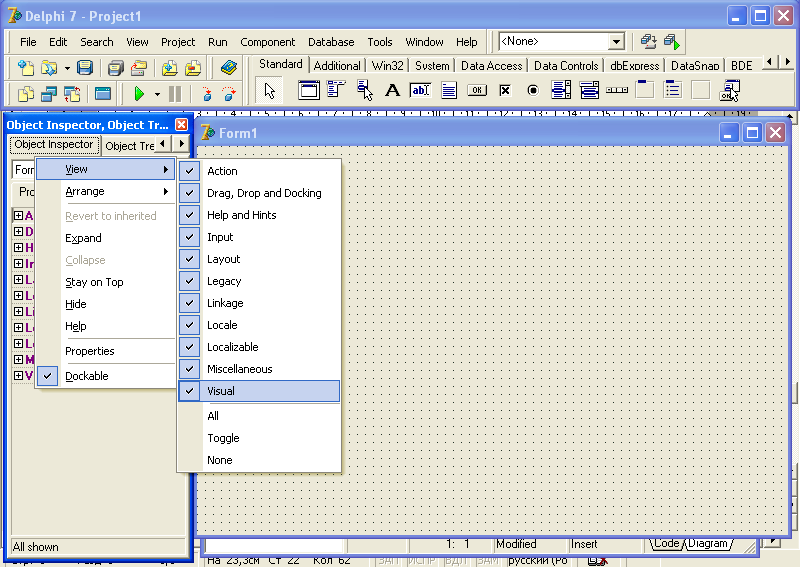Viewport: 800px width, 567px height.
Task: Open the Arrange submenu in context menu
Action: click(106, 191)
